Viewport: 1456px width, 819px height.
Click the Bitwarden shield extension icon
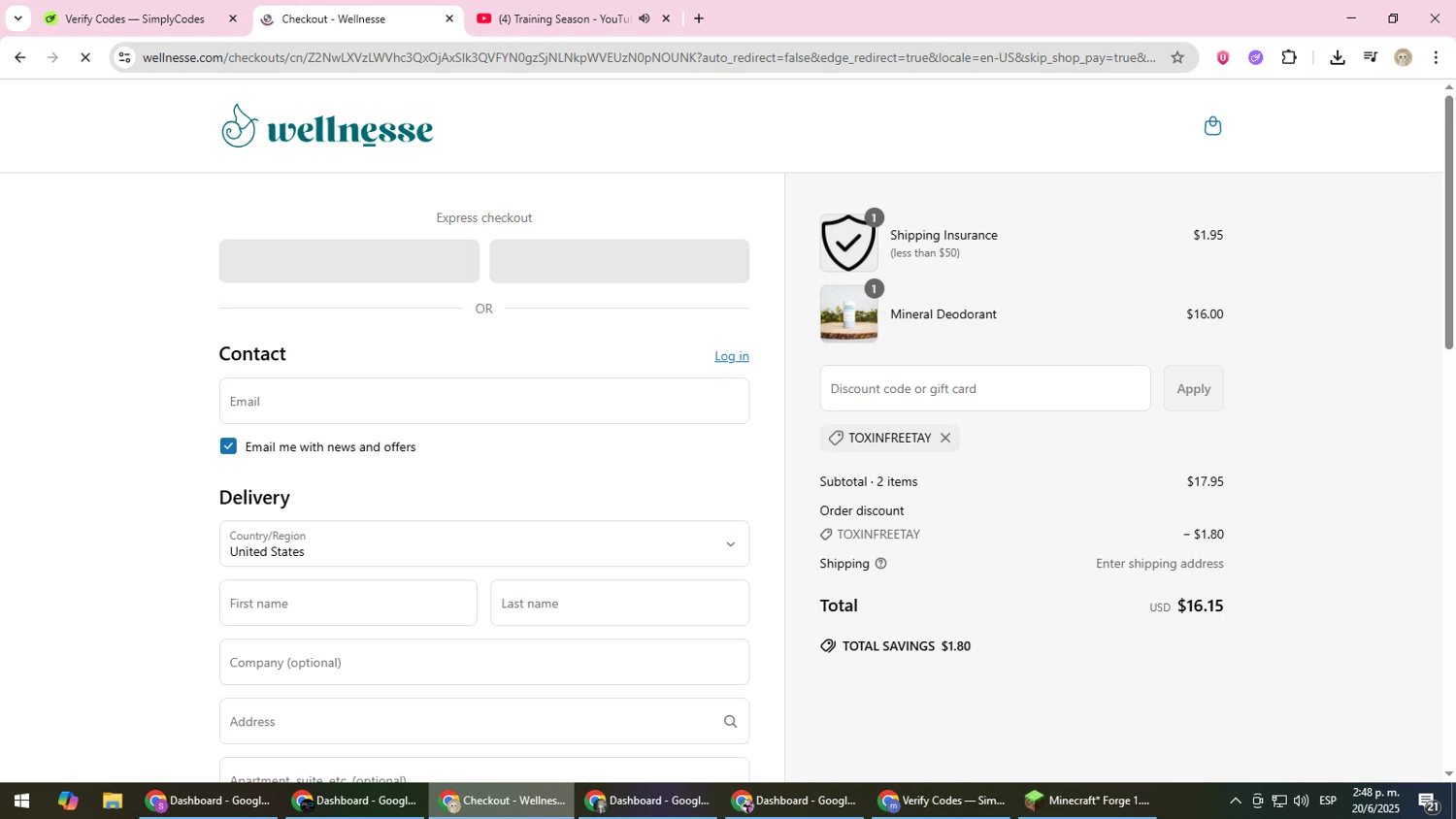(x=1222, y=57)
